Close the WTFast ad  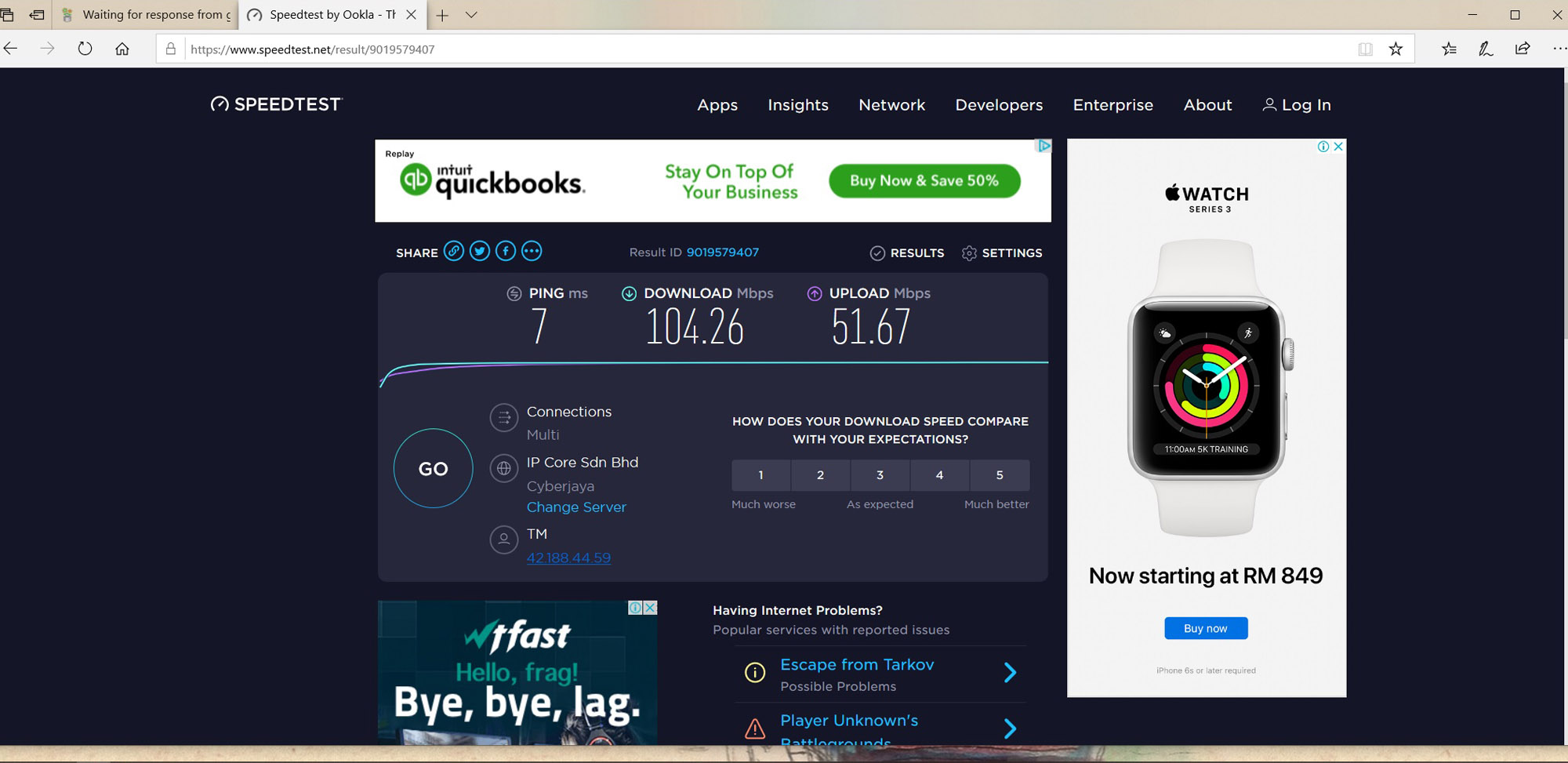coord(650,608)
